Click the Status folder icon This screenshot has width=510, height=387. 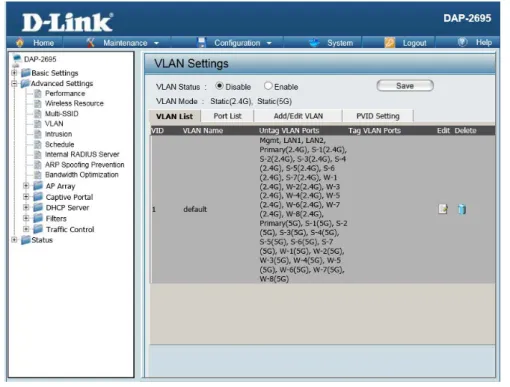tap(25, 240)
